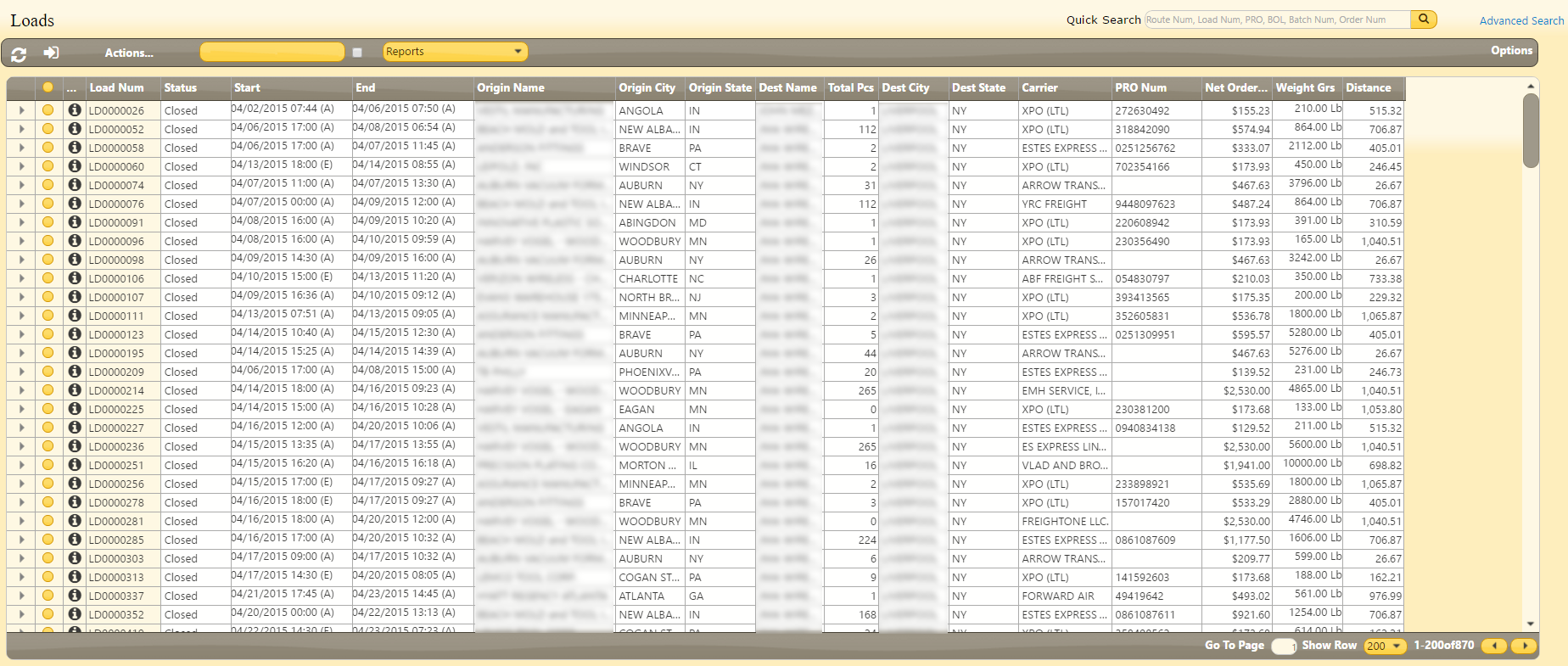The width and height of the screenshot is (1568, 666).
Task: Go to next page arrow
Action: (x=1525, y=646)
